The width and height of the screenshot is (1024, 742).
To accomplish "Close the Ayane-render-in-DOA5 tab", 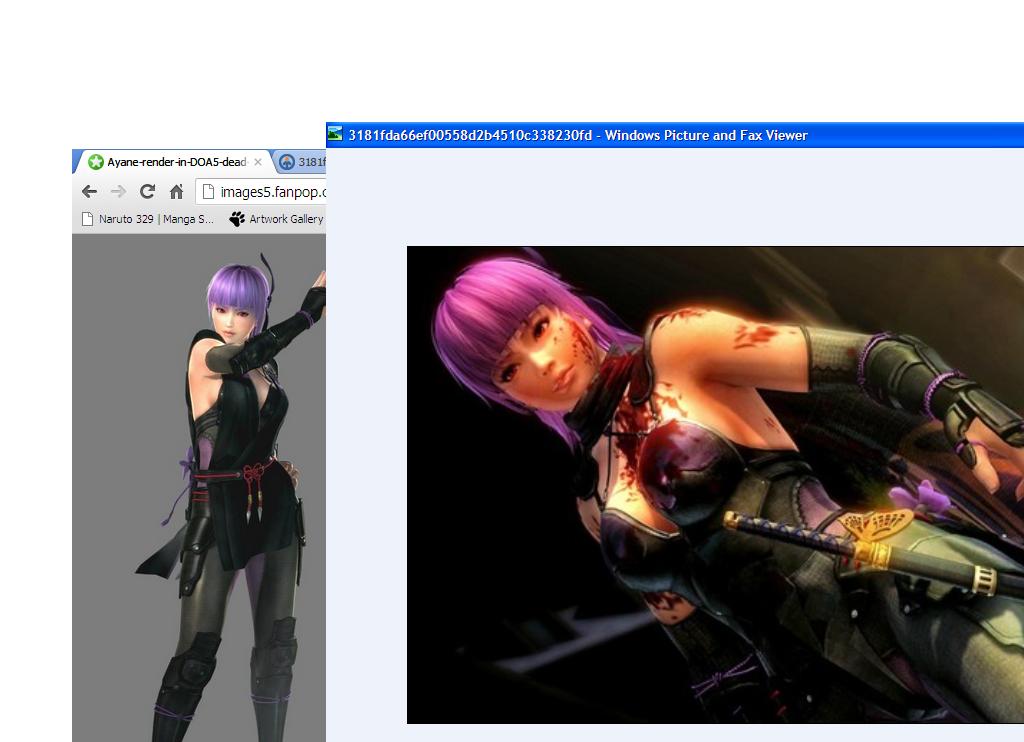I will (x=258, y=162).
